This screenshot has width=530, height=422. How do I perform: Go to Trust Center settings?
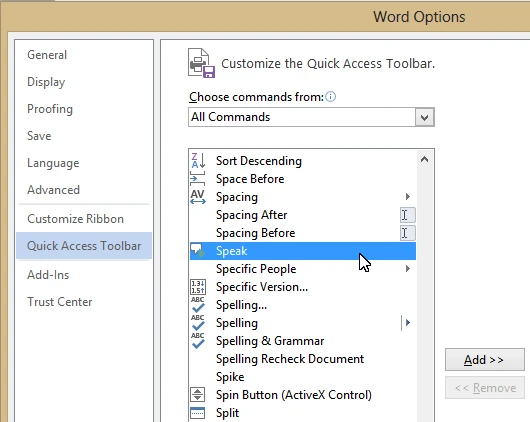coord(59,302)
